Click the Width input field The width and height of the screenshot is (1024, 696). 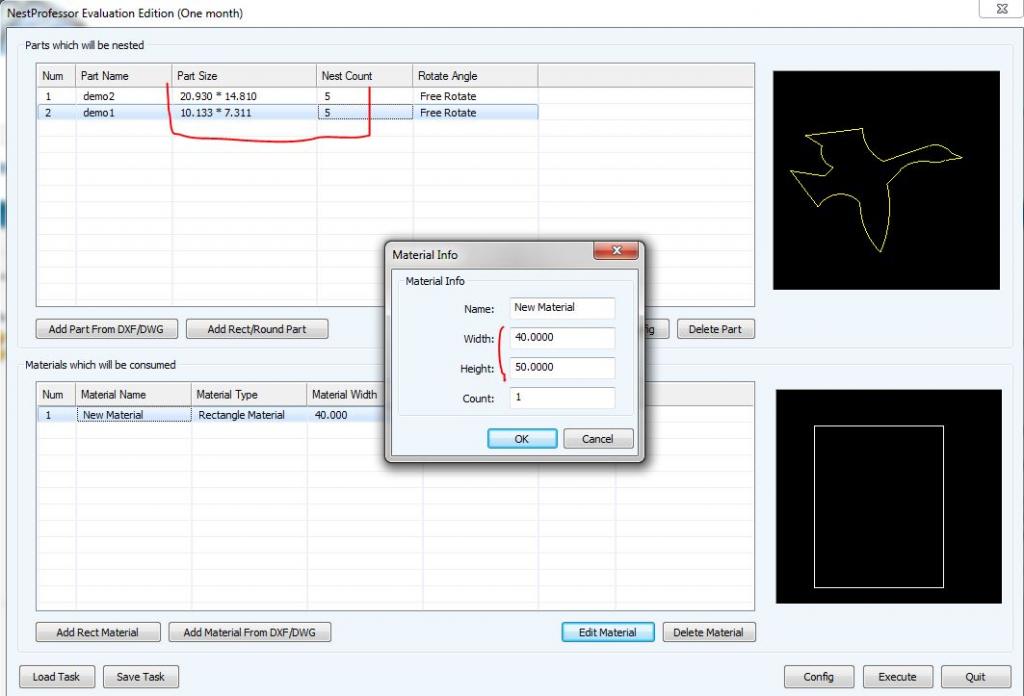[562, 338]
